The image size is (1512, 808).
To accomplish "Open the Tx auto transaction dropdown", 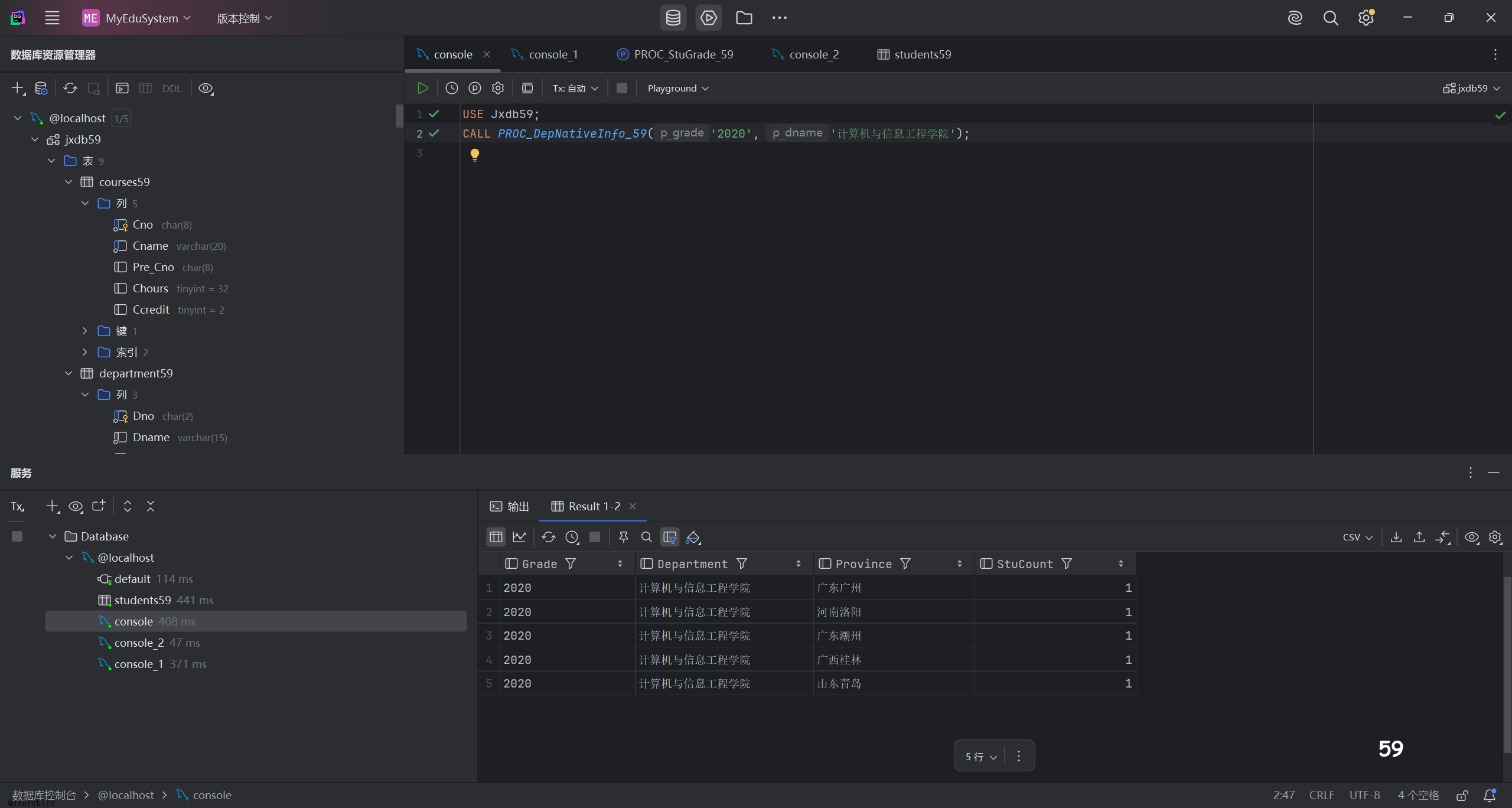I will click(575, 88).
